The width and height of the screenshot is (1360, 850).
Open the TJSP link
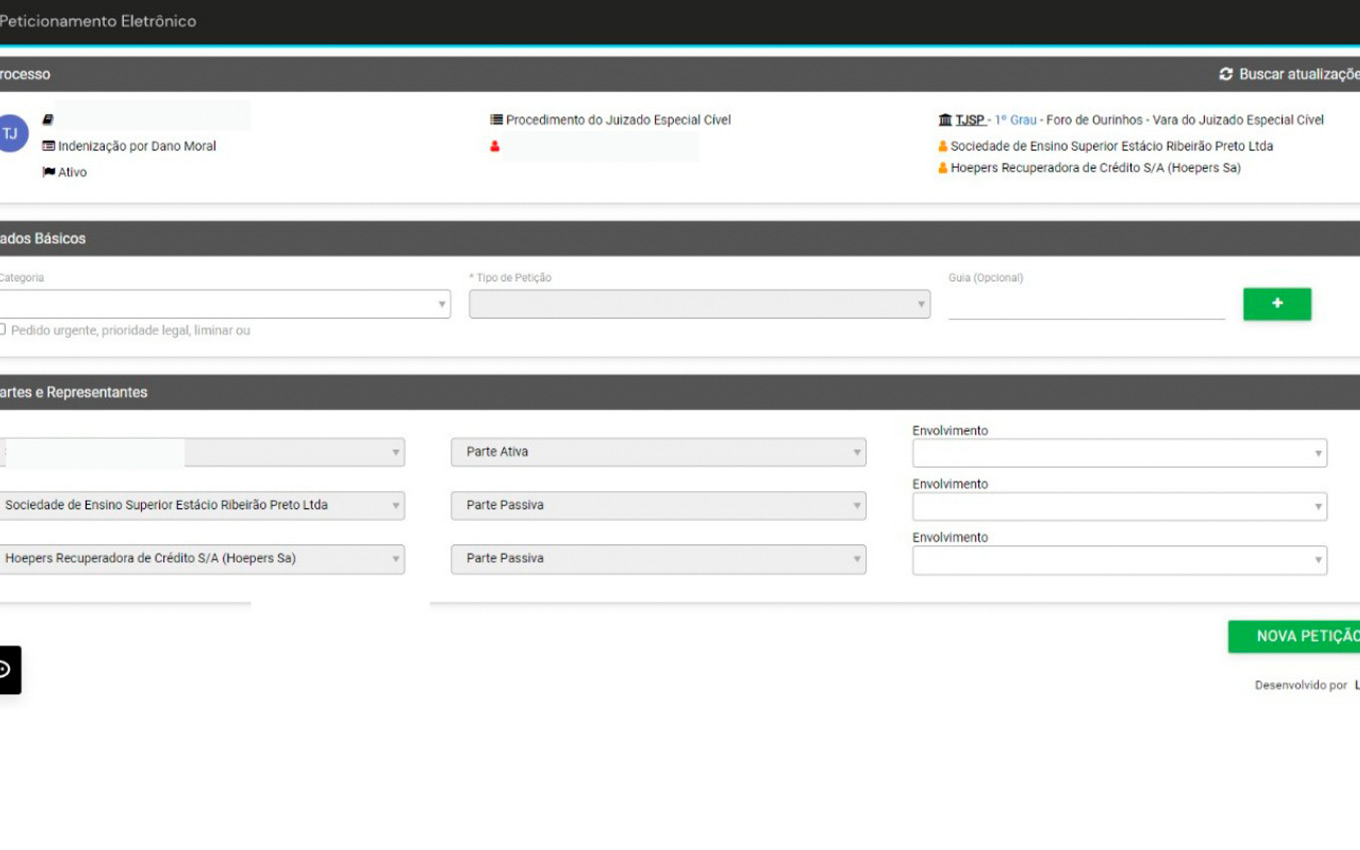(x=969, y=120)
